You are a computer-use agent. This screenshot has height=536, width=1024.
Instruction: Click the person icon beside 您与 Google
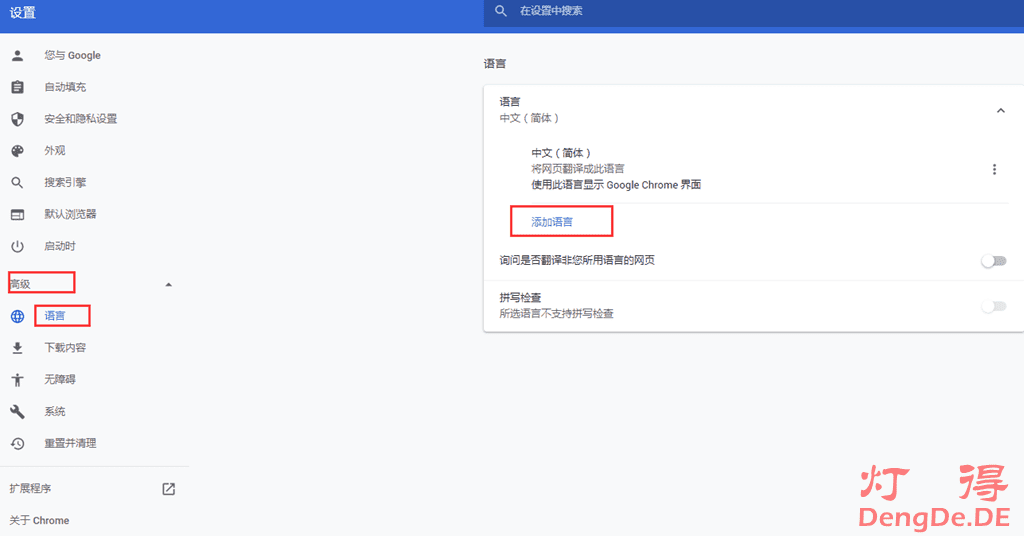pos(17,55)
